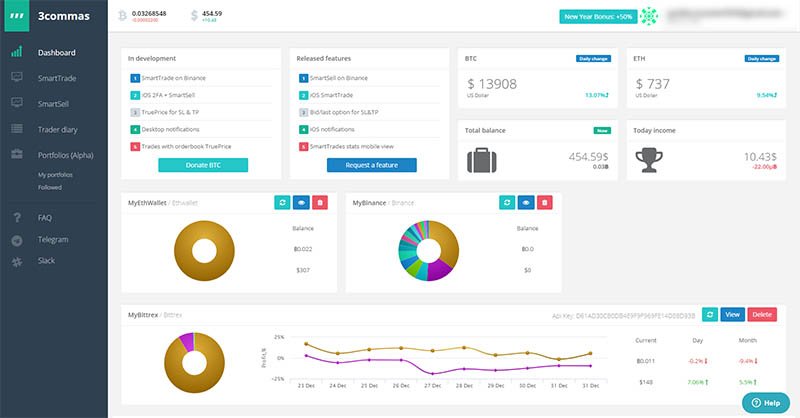Click the New Year Bonus +50% banner
The image size is (800, 418).
(x=598, y=16)
